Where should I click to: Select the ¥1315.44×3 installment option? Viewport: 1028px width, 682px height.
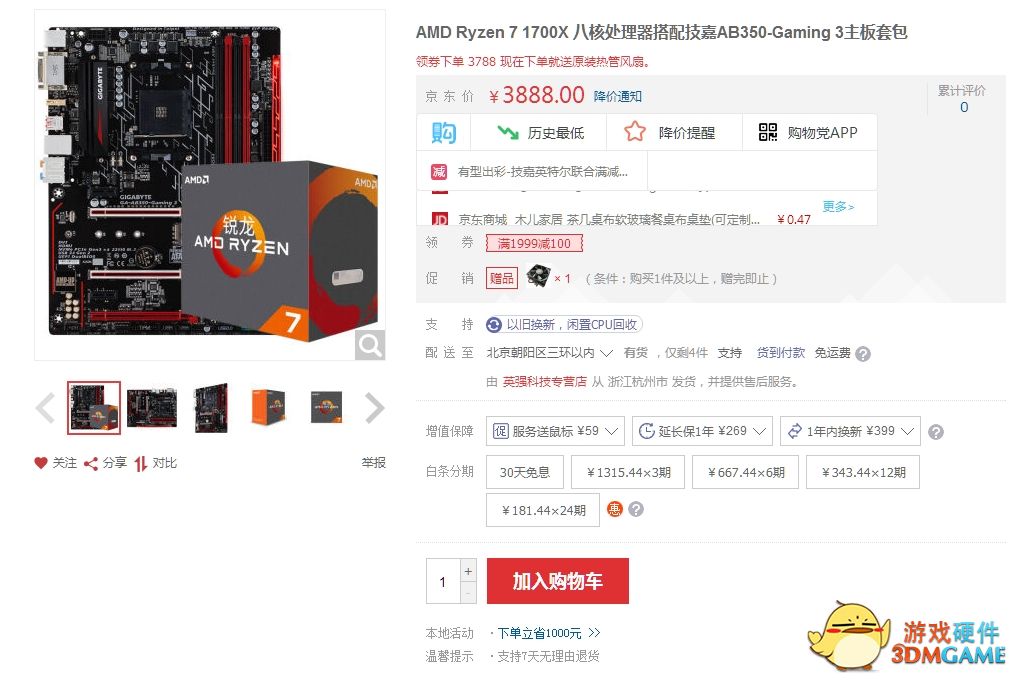628,472
